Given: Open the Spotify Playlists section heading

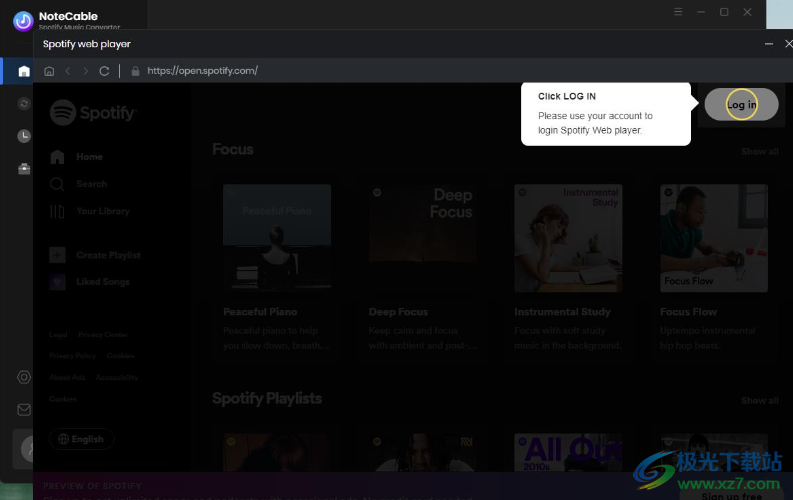Looking at the screenshot, I should 267,398.
